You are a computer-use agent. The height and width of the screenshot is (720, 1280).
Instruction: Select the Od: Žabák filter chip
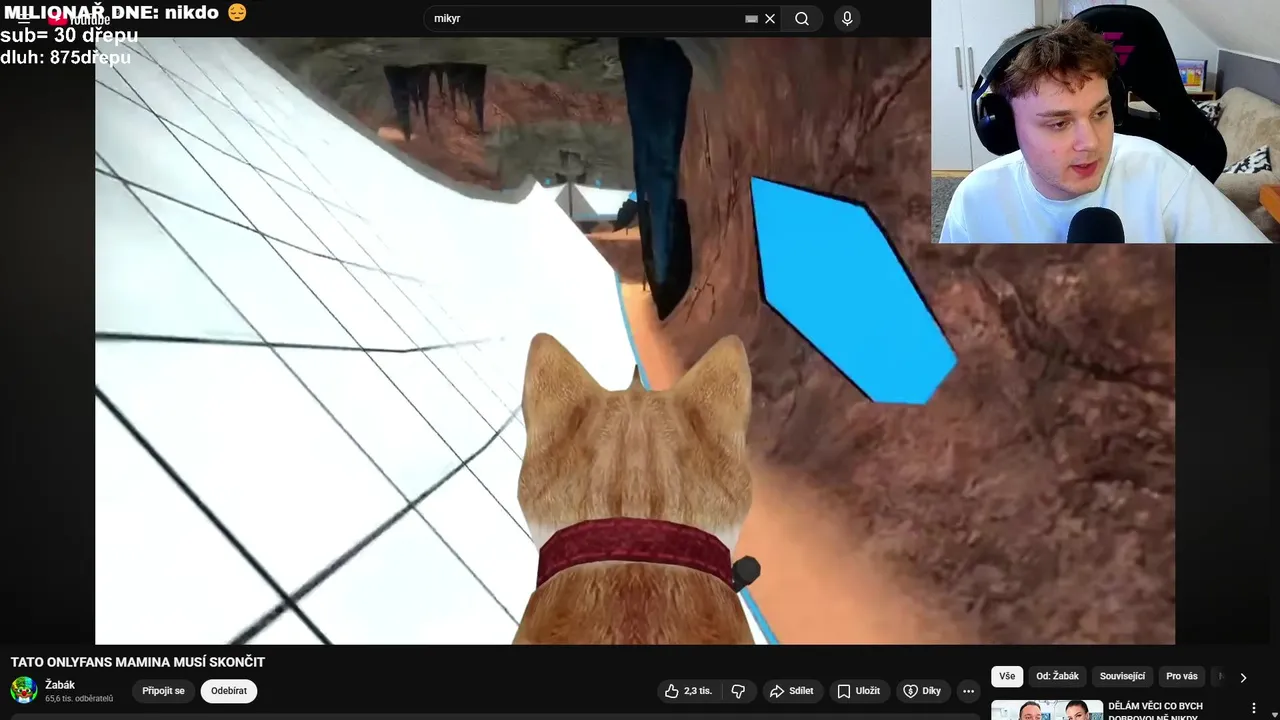tap(1057, 677)
